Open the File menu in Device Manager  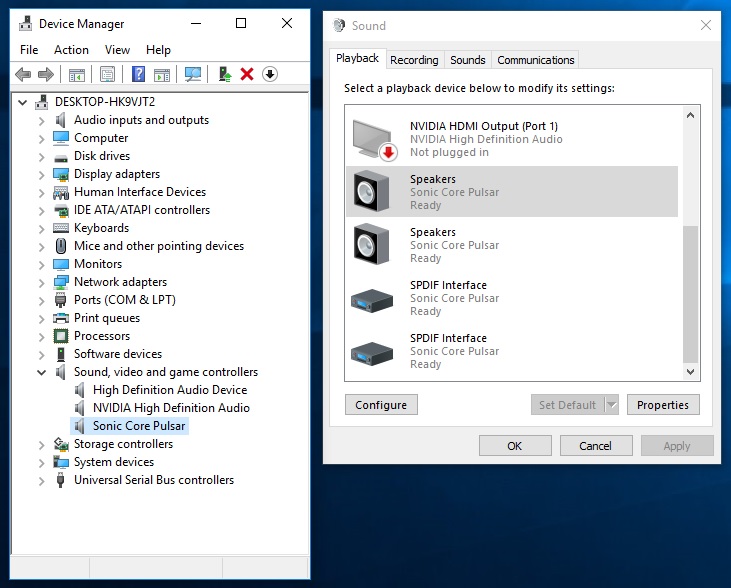point(29,50)
